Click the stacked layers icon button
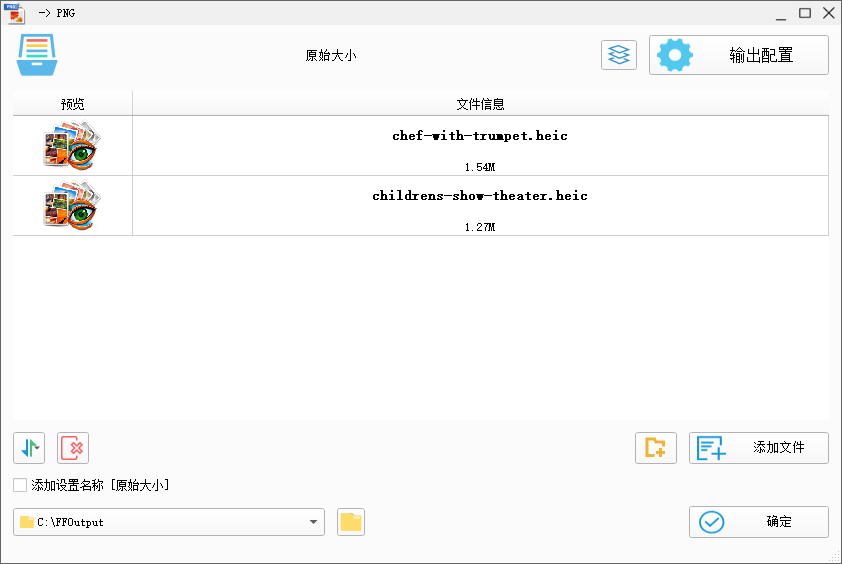Viewport: 842px width, 564px height. click(x=619, y=55)
